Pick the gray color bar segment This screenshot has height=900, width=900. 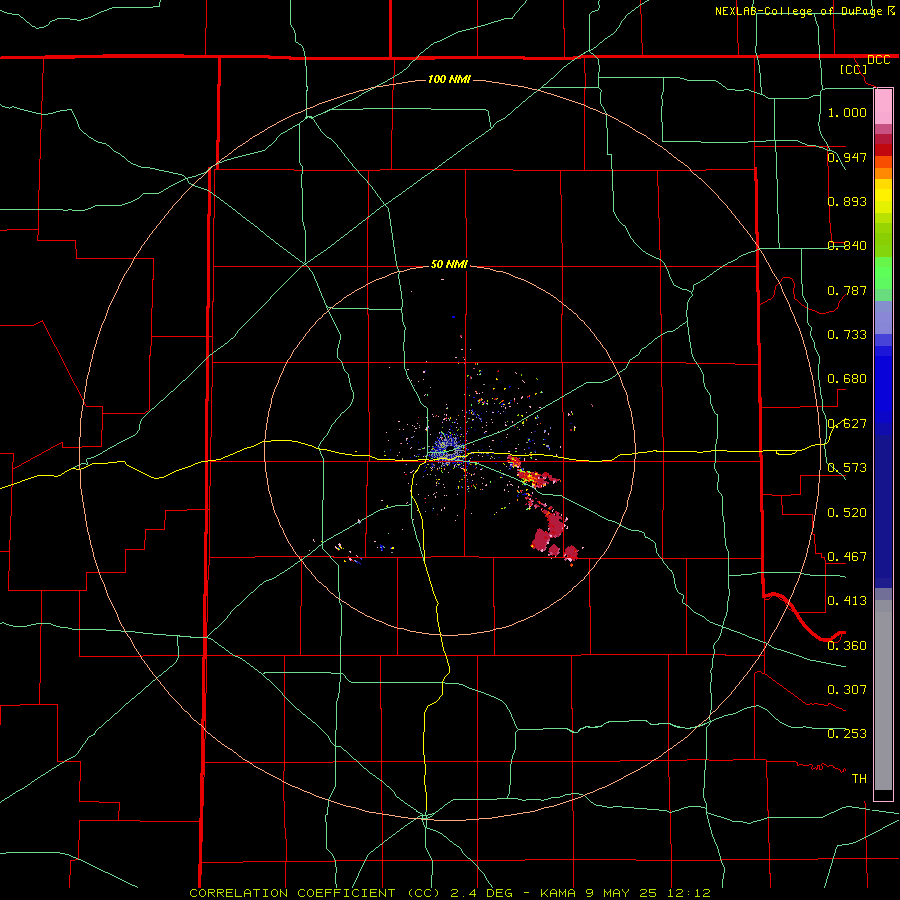tap(883, 695)
